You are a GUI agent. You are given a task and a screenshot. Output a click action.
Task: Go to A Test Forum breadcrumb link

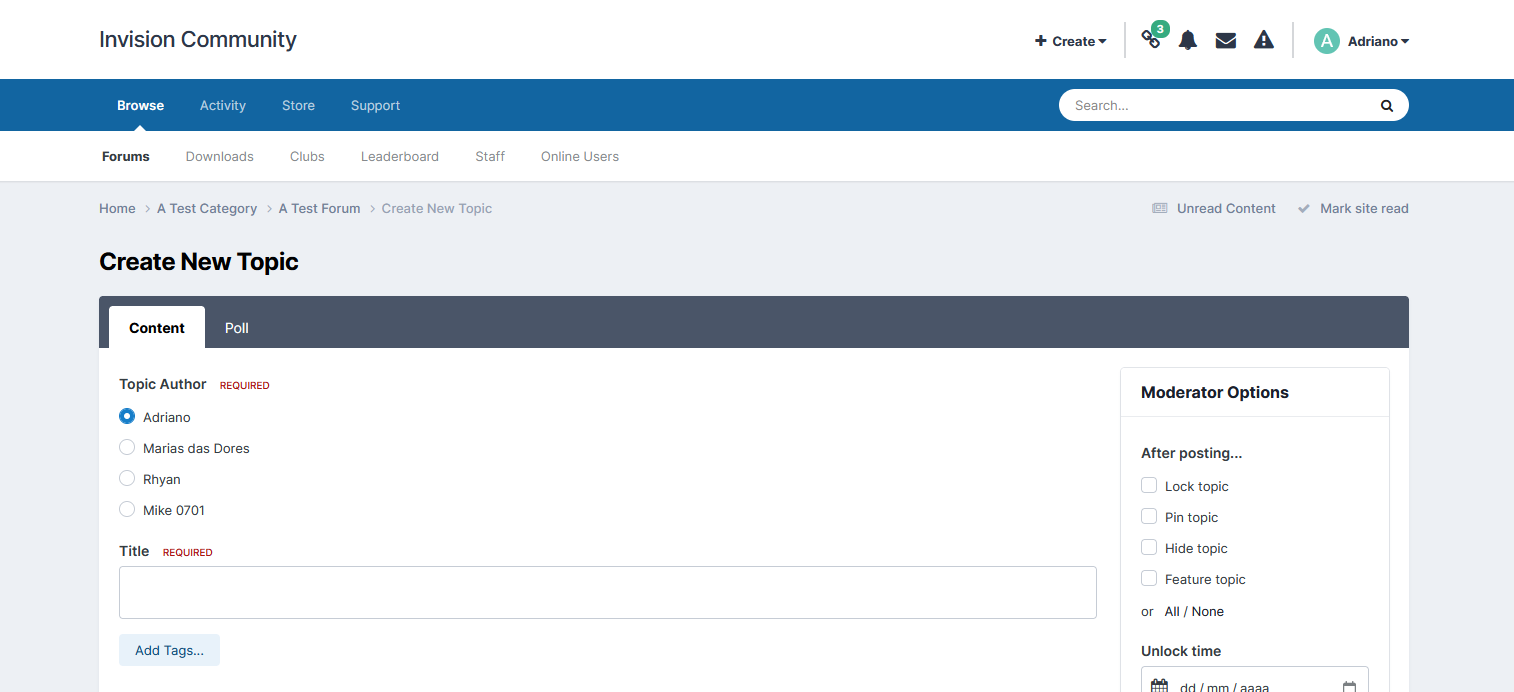coord(319,209)
